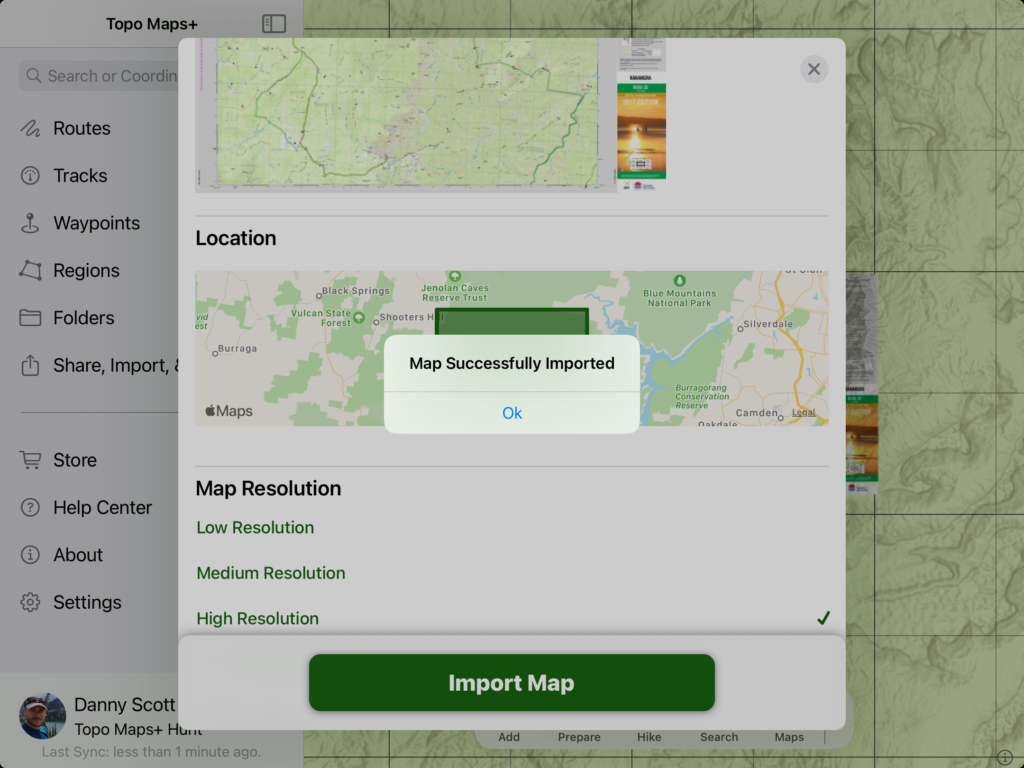
Task: Switch to the Maps tab
Action: 789,737
